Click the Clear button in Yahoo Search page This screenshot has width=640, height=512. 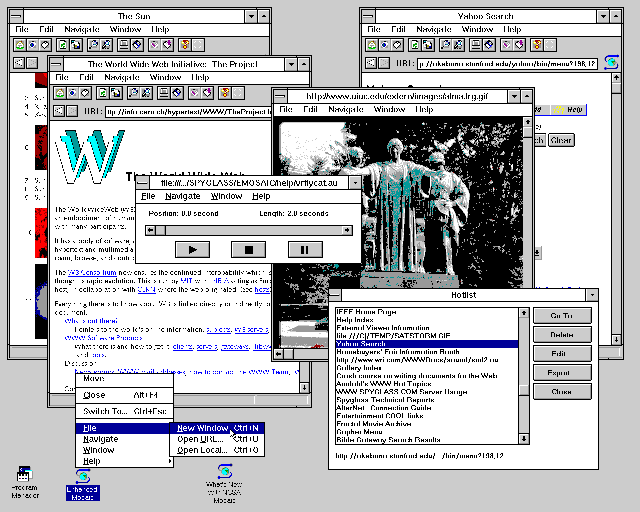(x=561, y=140)
